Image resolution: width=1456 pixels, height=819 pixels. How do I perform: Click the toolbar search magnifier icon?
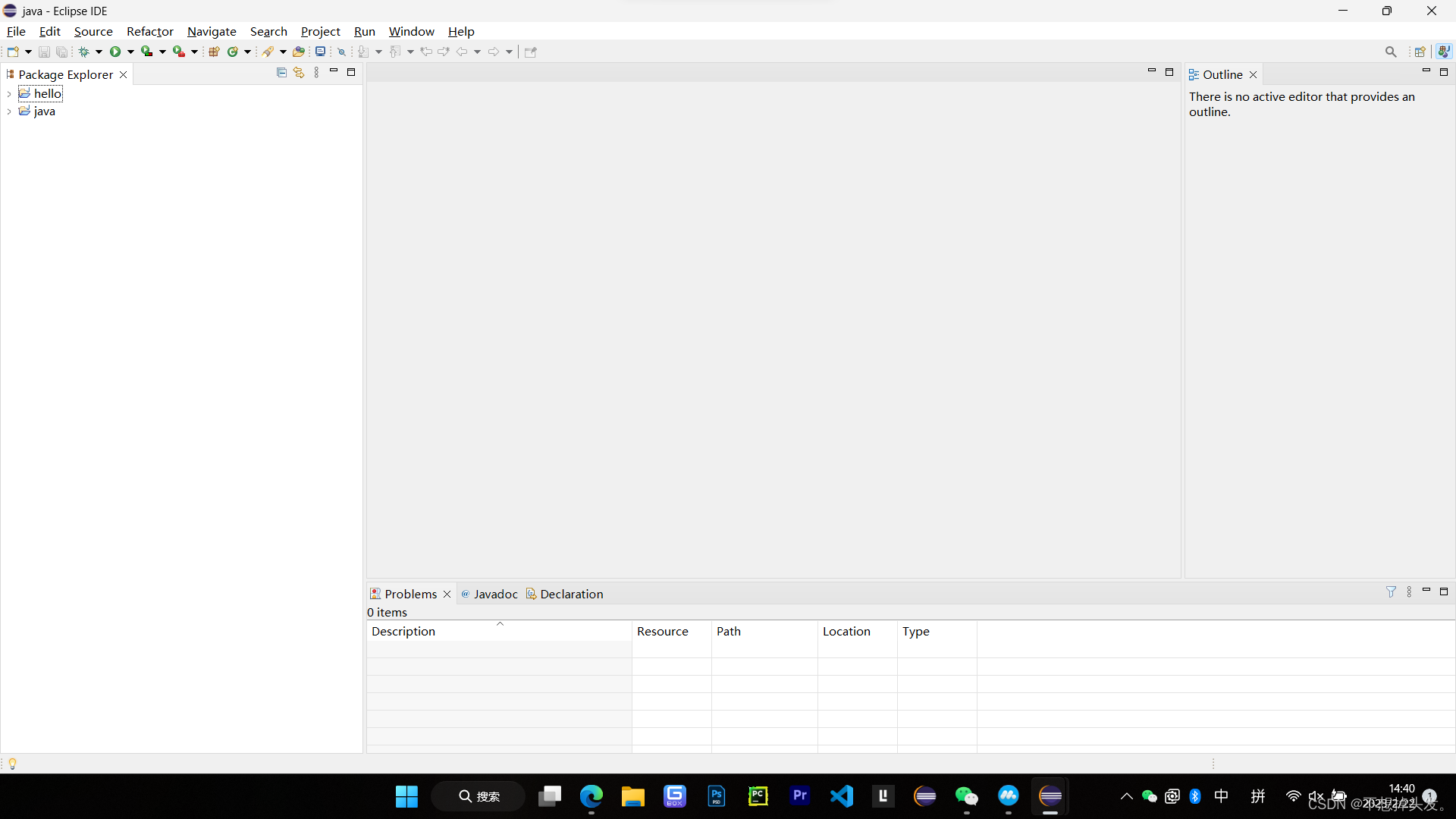coord(1390,52)
